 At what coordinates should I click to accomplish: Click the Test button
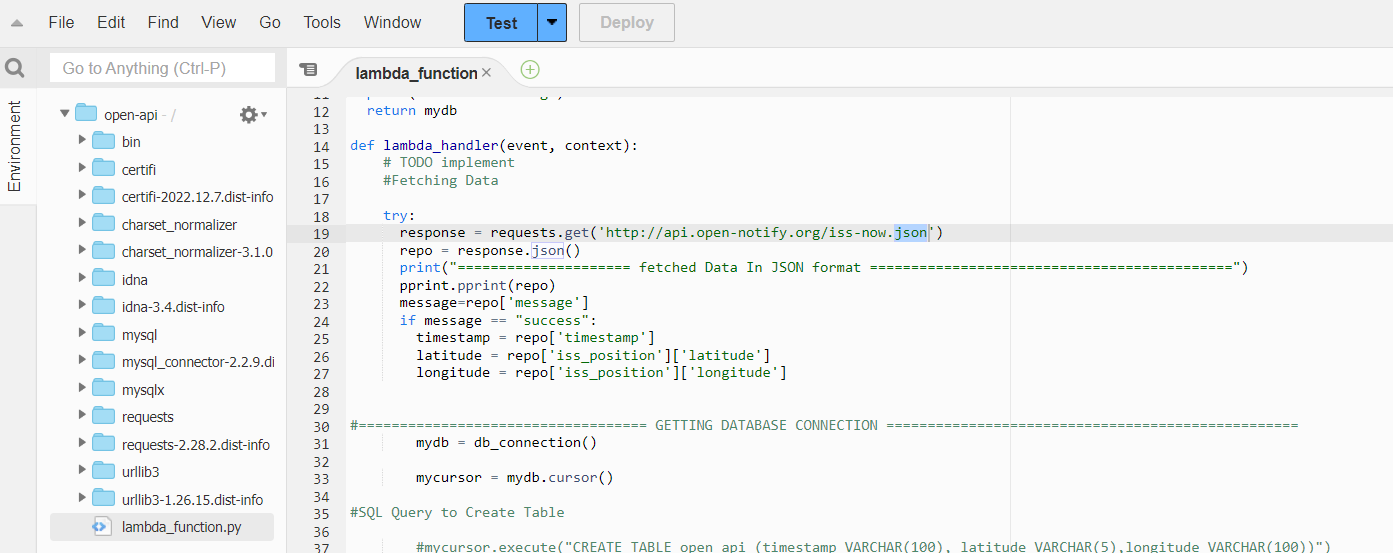click(502, 22)
